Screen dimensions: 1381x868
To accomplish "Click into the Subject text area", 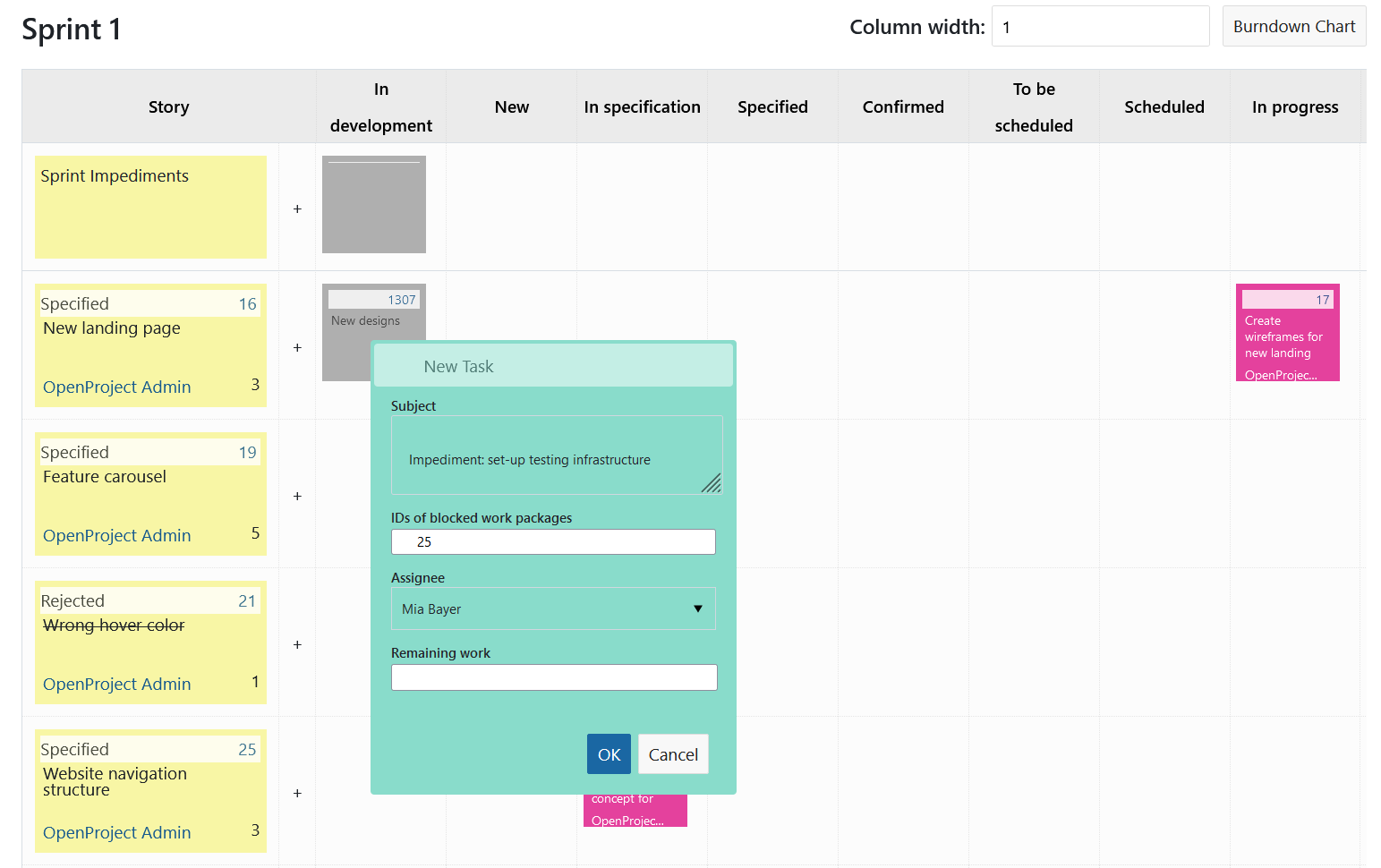I will pyautogui.click(x=555, y=455).
